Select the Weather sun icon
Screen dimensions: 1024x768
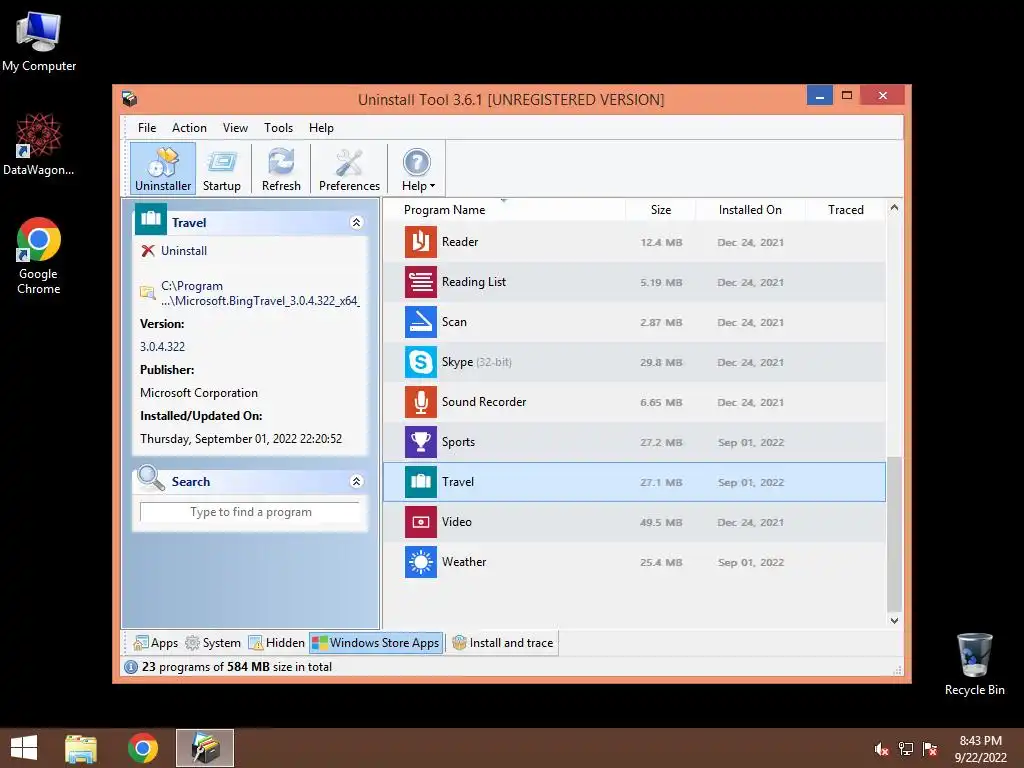[421, 562]
